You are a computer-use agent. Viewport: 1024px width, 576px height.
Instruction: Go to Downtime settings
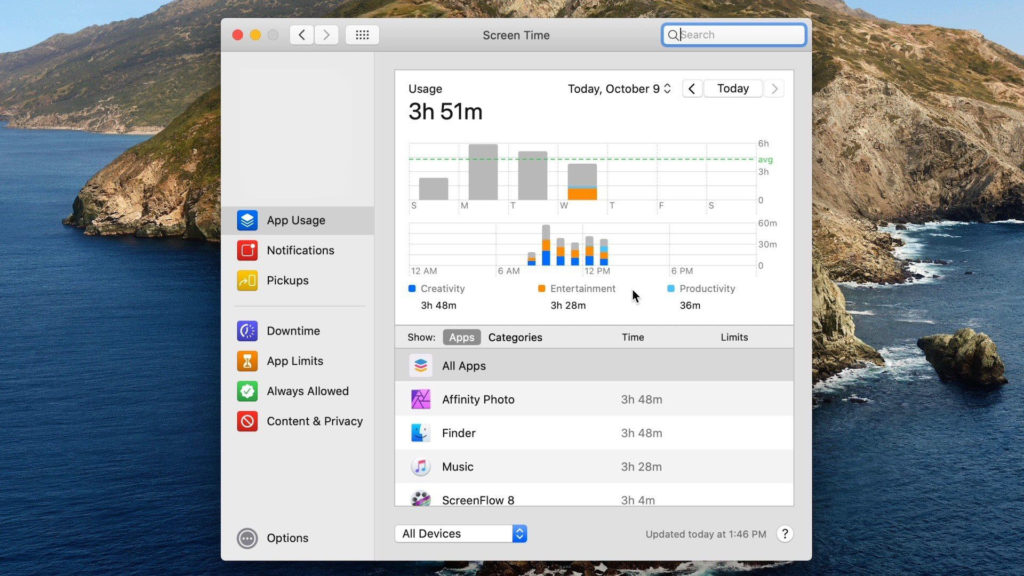coord(293,331)
